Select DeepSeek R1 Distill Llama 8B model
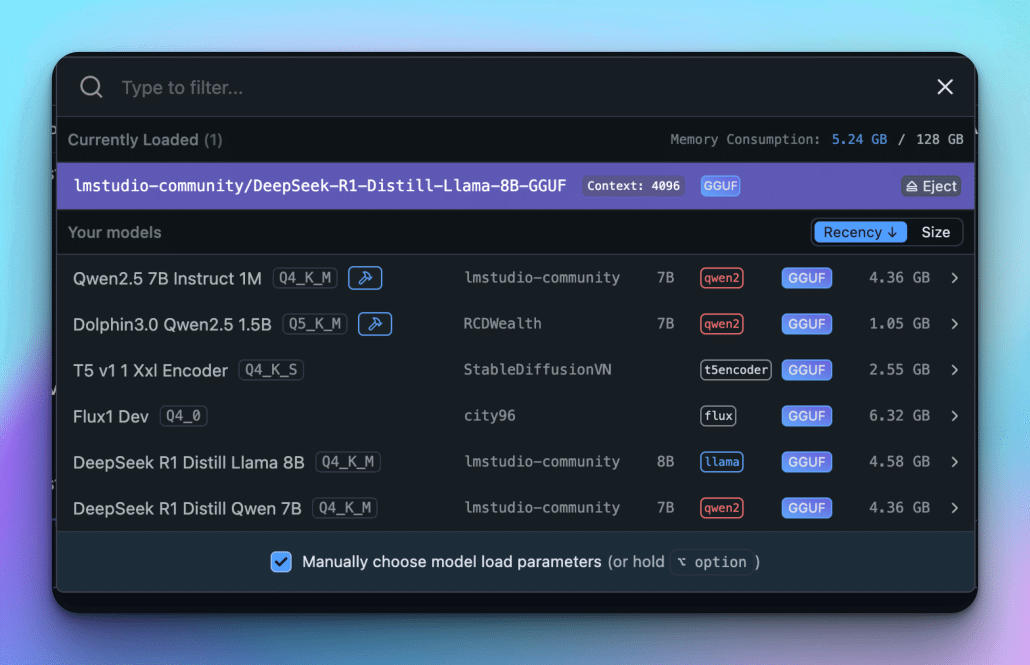Image resolution: width=1030 pixels, height=665 pixels. pyautogui.click(x=188, y=462)
